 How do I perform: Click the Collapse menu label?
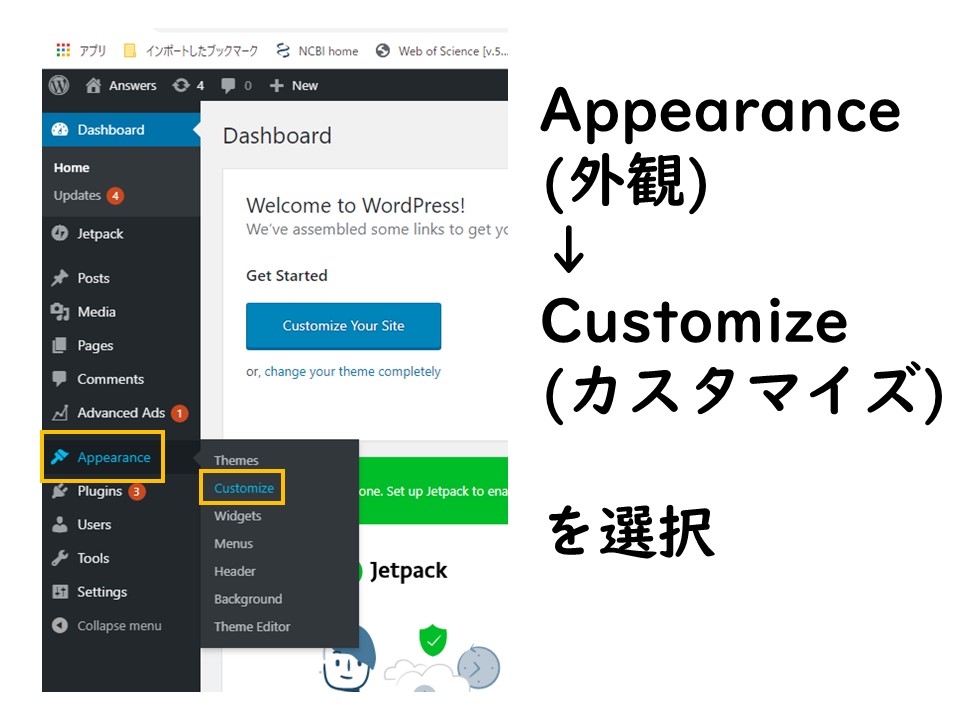[119, 626]
